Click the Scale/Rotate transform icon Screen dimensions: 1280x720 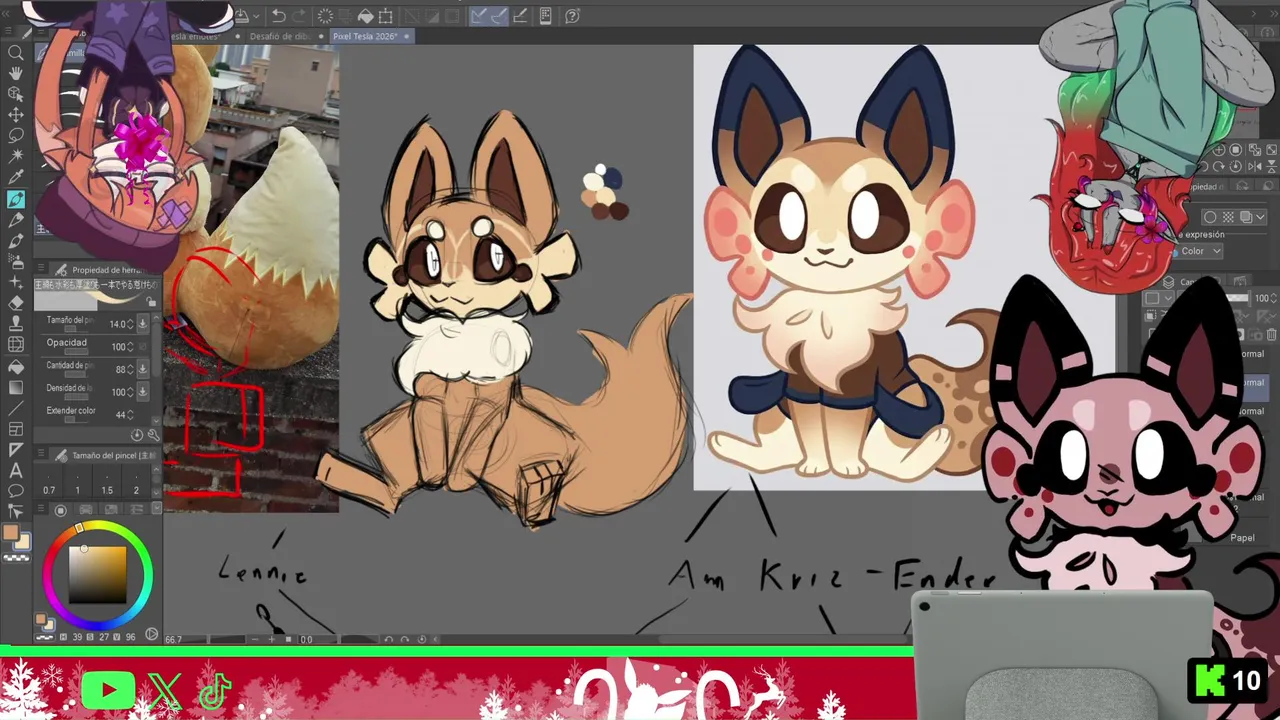tap(386, 16)
